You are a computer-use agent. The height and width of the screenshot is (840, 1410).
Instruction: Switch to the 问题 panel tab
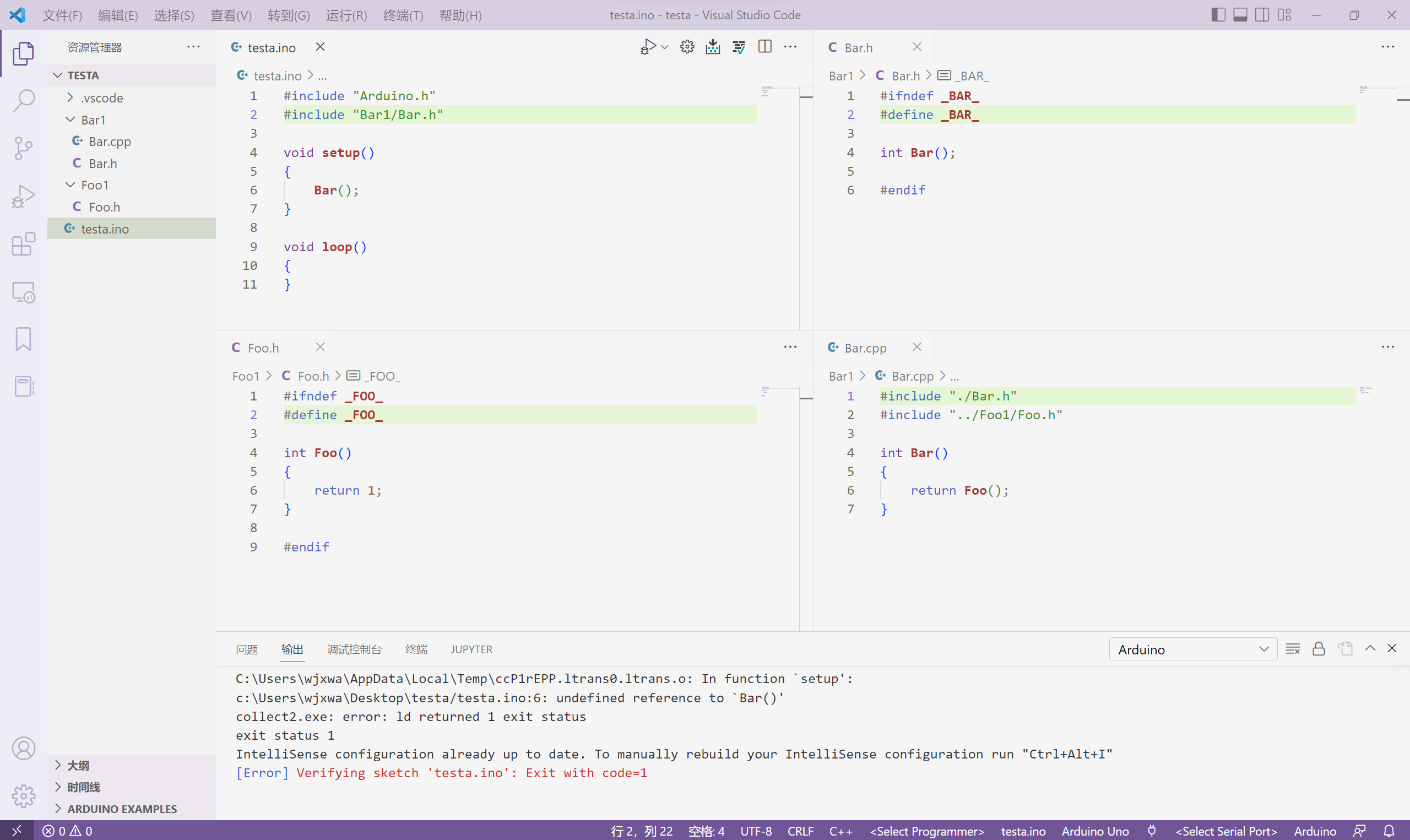[x=247, y=649]
